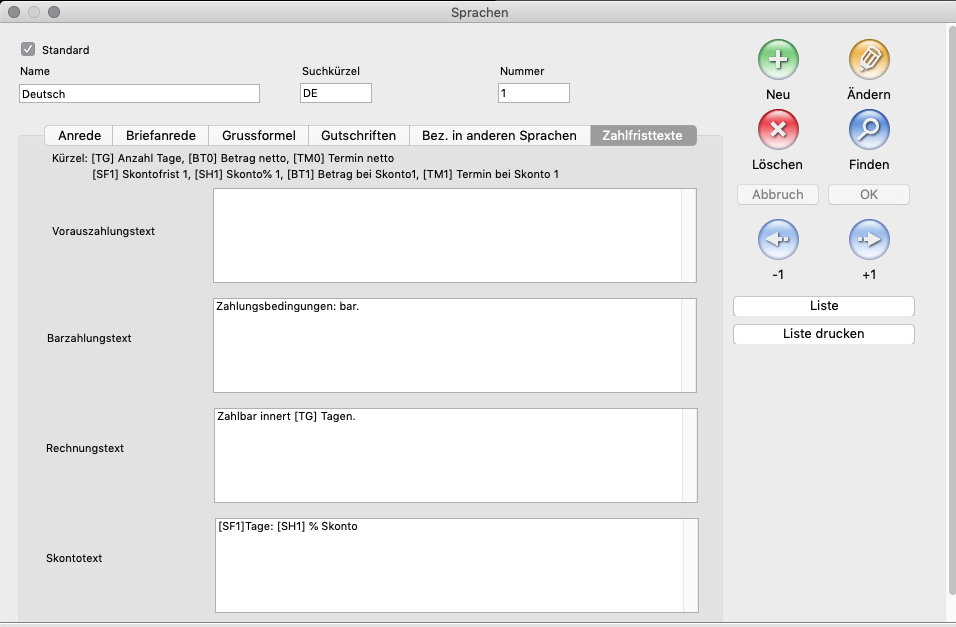Image resolution: width=956 pixels, height=627 pixels.
Task: Show the Gutschriften tab
Action: 358,136
